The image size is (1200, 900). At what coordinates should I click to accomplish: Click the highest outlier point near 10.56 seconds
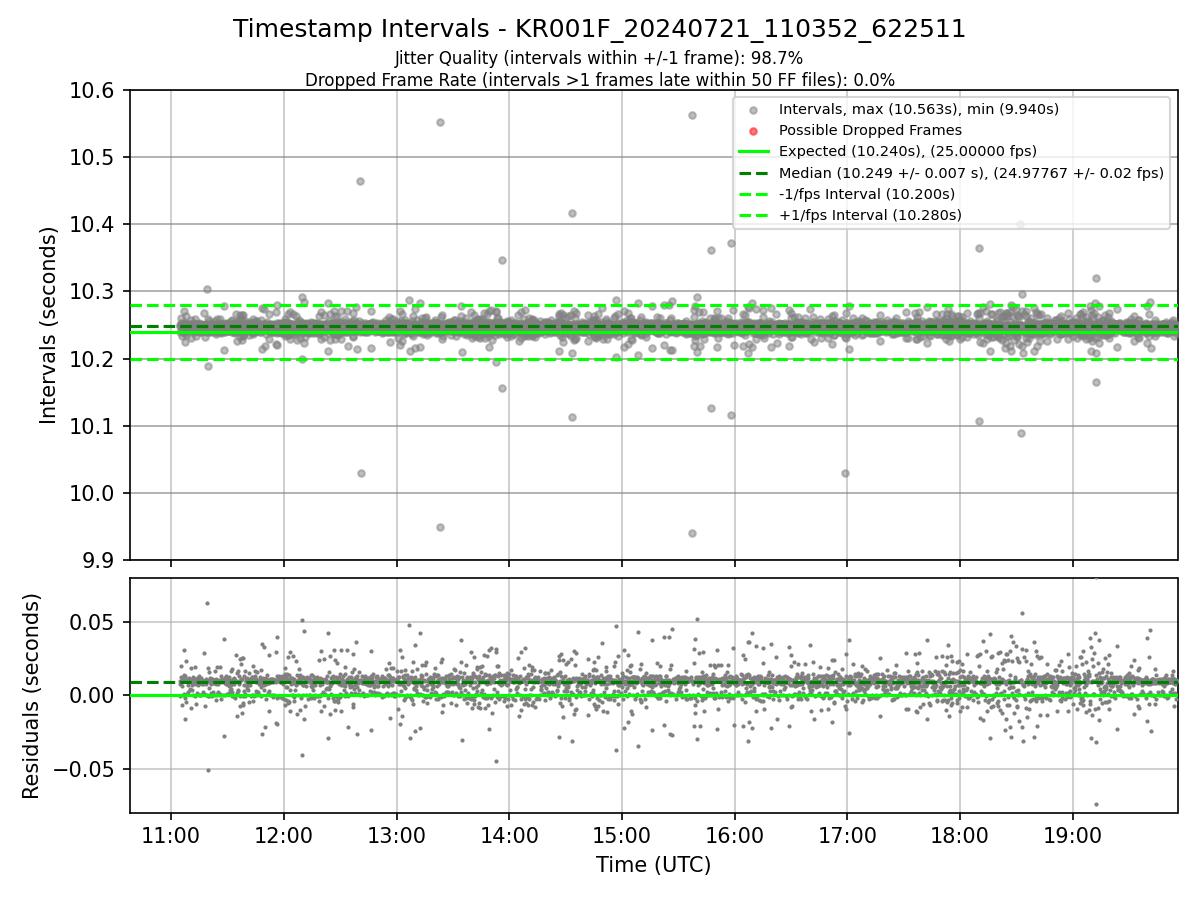(692, 115)
